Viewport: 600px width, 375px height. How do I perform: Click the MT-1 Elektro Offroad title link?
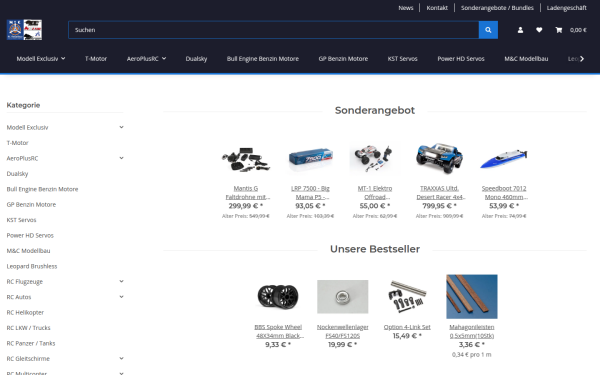click(x=375, y=192)
